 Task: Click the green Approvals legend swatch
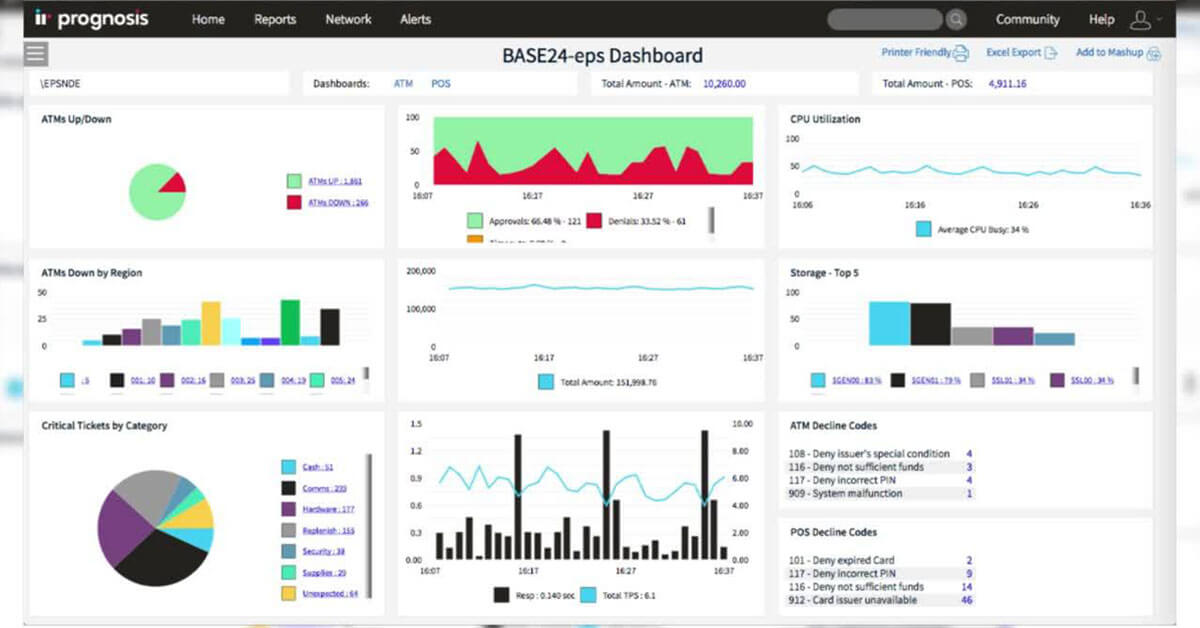pyautogui.click(x=475, y=220)
